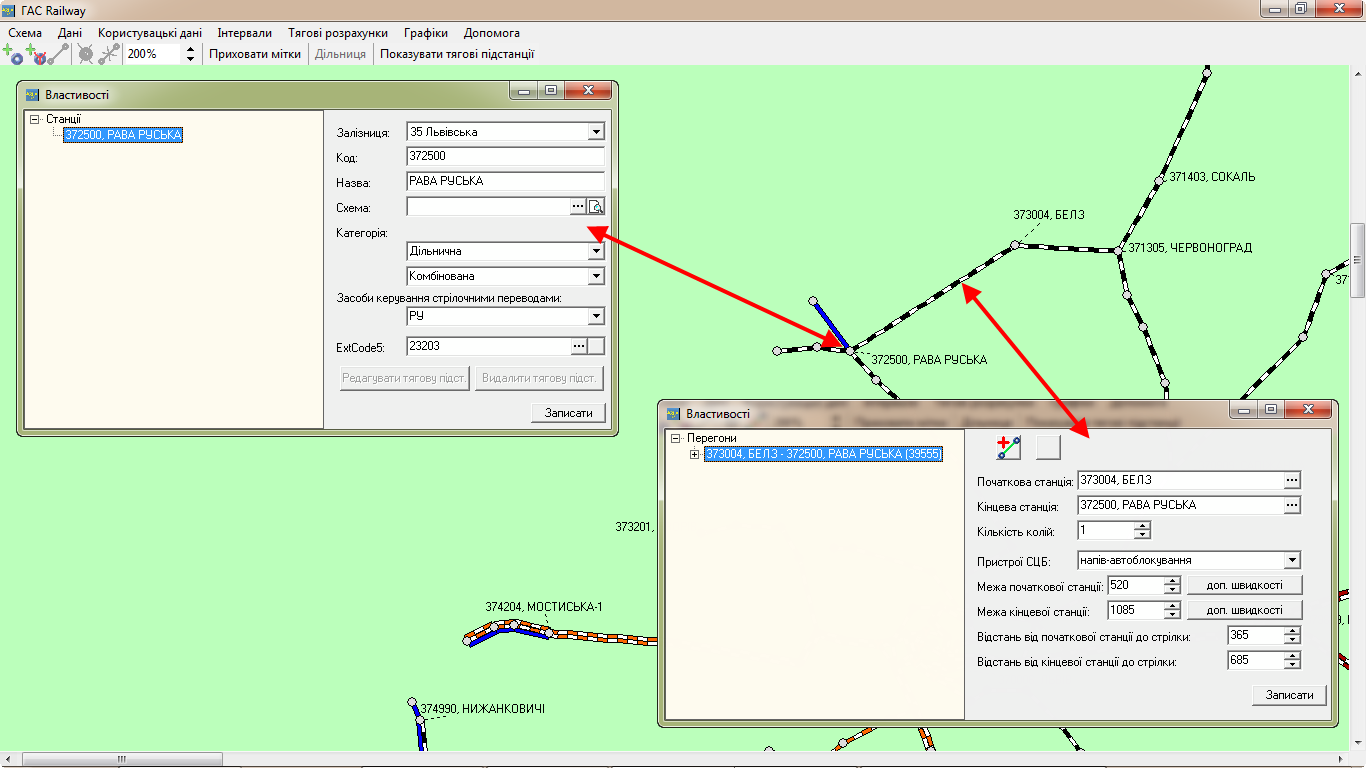This screenshot has height=768, width=1366.
Task: Click the add station with red marker icon
Action: pyautogui.click(x=36, y=54)
